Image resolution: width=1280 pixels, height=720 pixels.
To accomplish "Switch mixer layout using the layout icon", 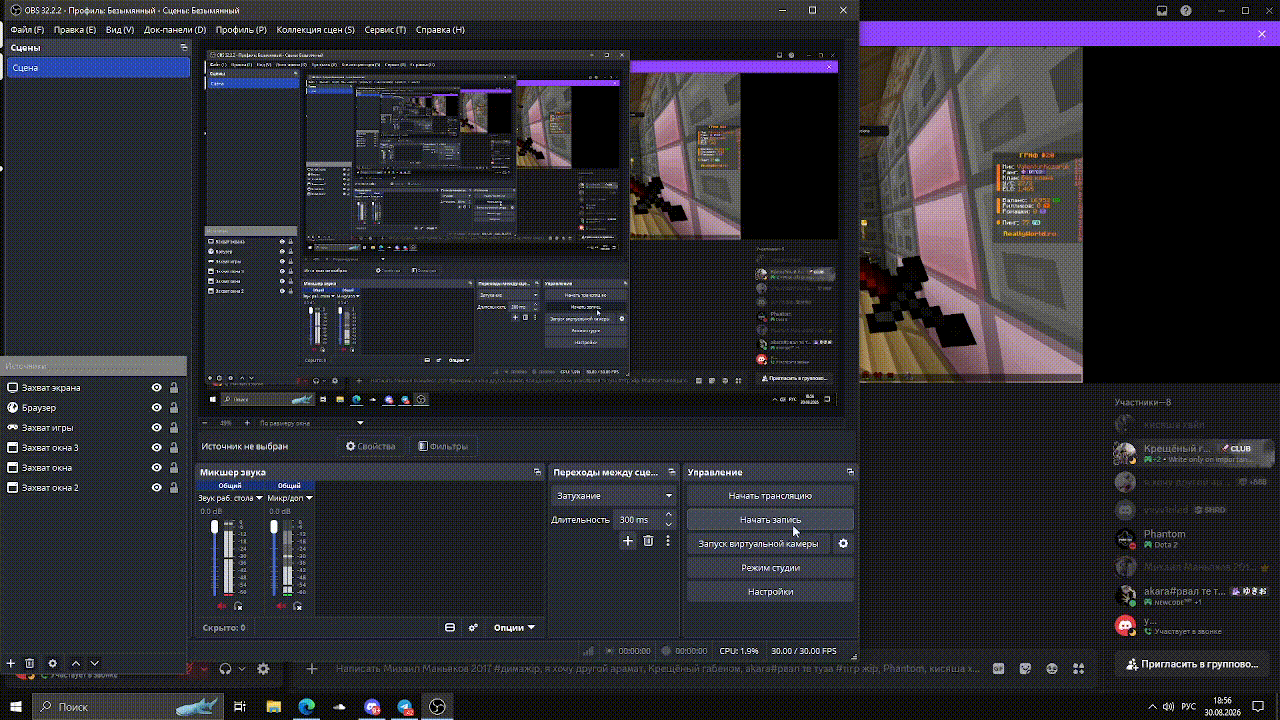I will 450,628.
